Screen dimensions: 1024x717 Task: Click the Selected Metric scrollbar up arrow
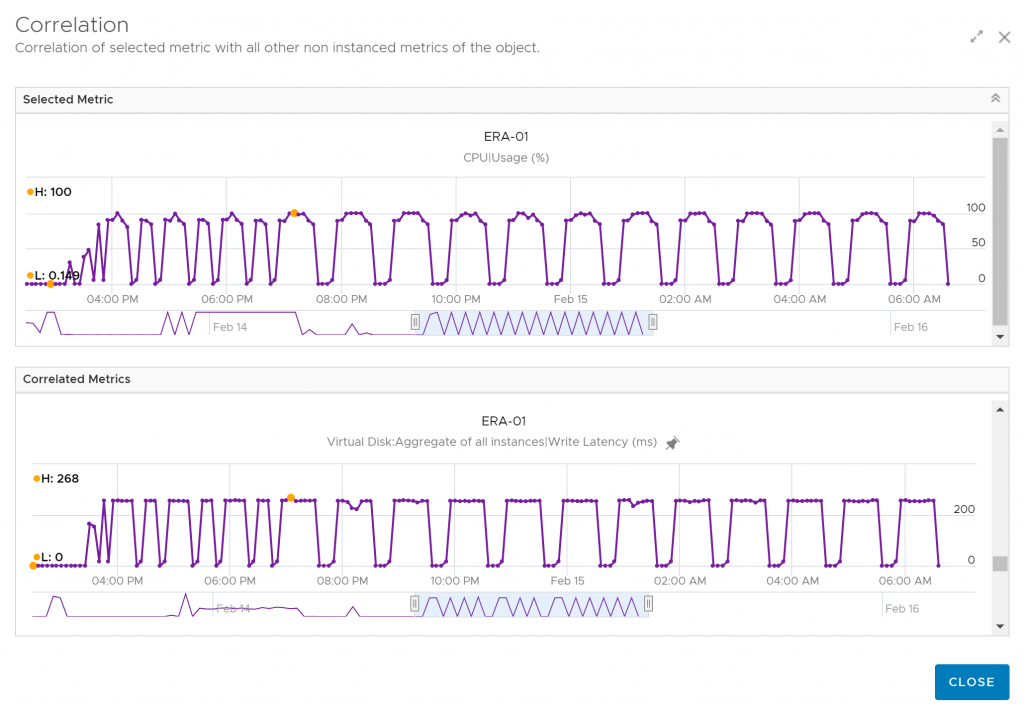tap(1000, 129)
